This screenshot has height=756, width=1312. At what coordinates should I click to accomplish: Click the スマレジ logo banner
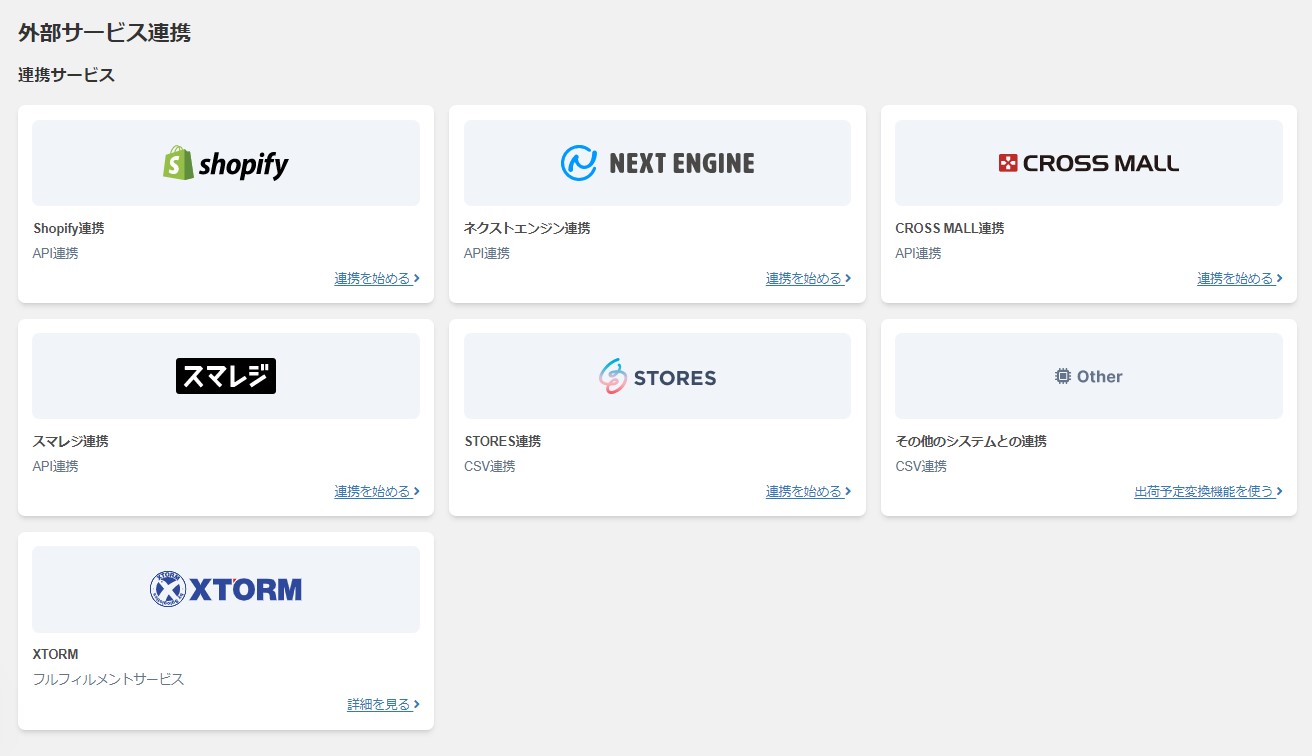click(x=226, y=376)
